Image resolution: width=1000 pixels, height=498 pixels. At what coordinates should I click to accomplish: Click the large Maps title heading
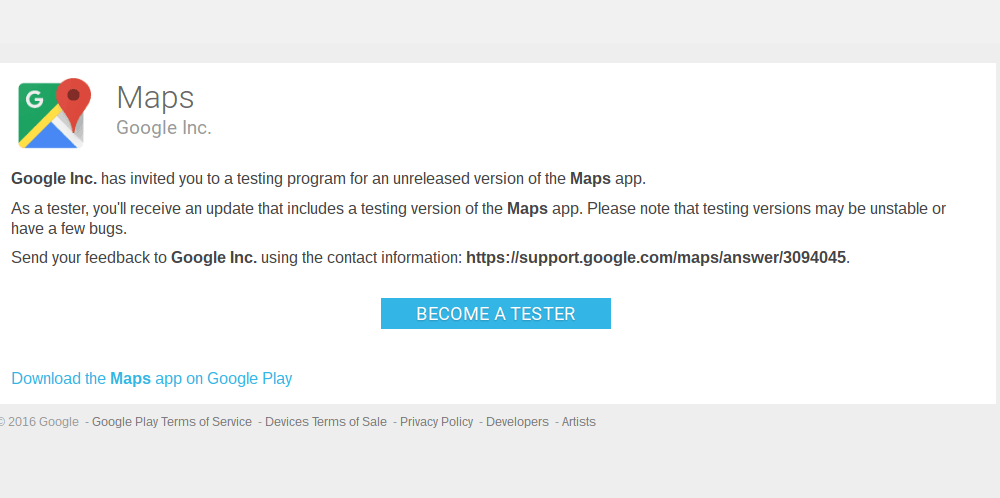(x=155, y=97)
